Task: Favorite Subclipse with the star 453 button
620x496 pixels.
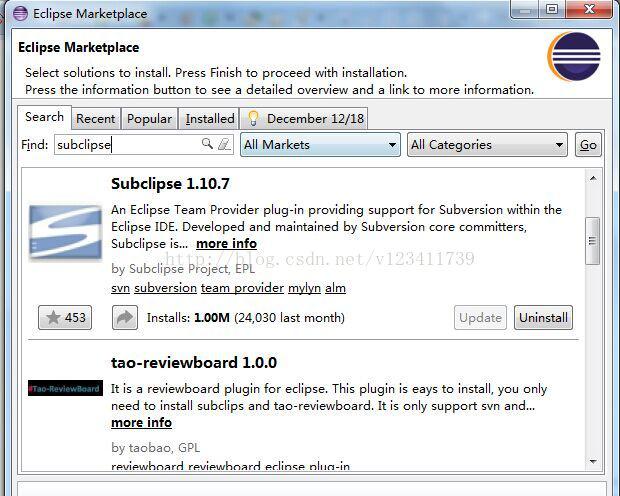Action: (x=65, y=317)
